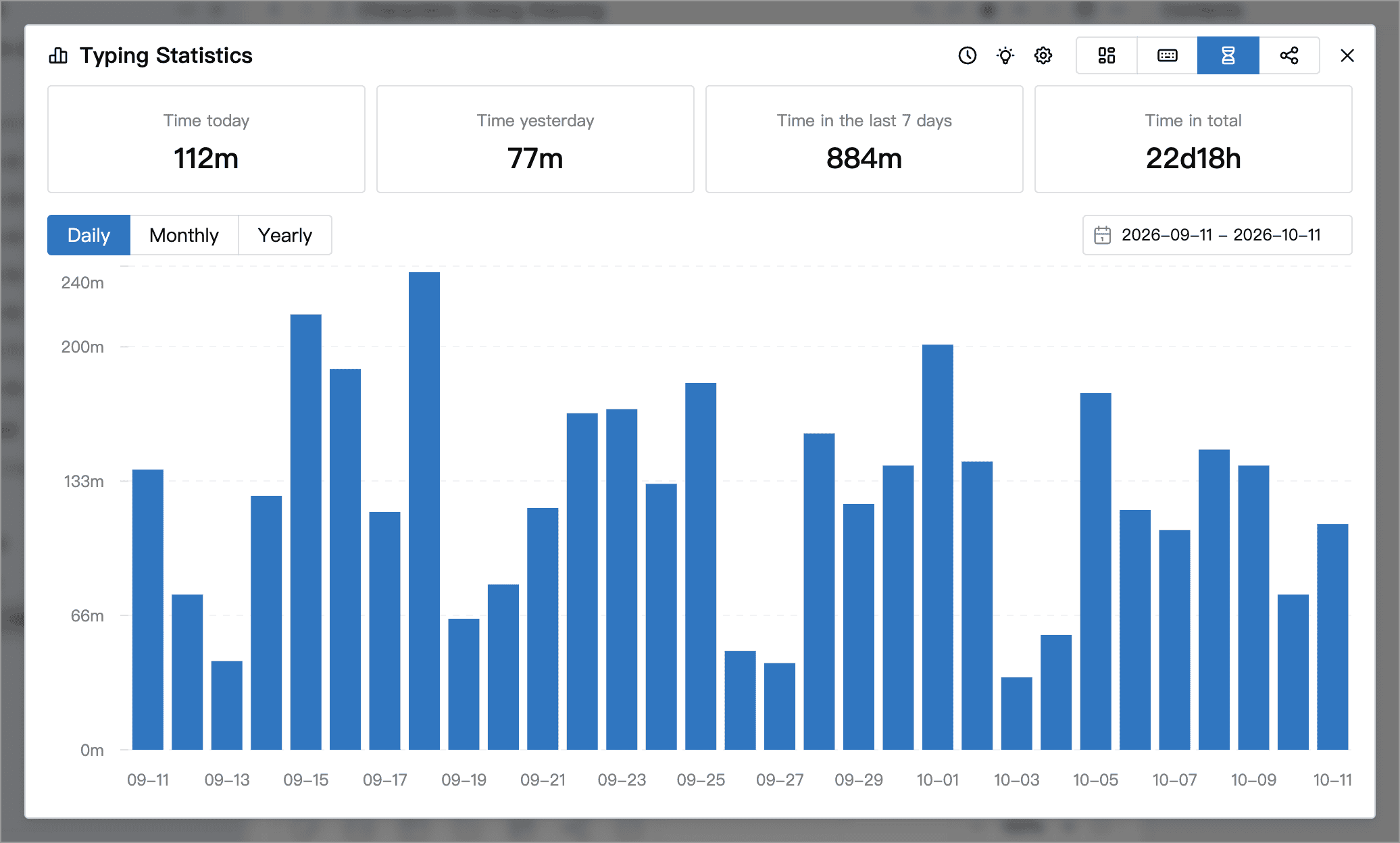
Task: Open settings with the gear icon
Action: [x=1043, y=55]
